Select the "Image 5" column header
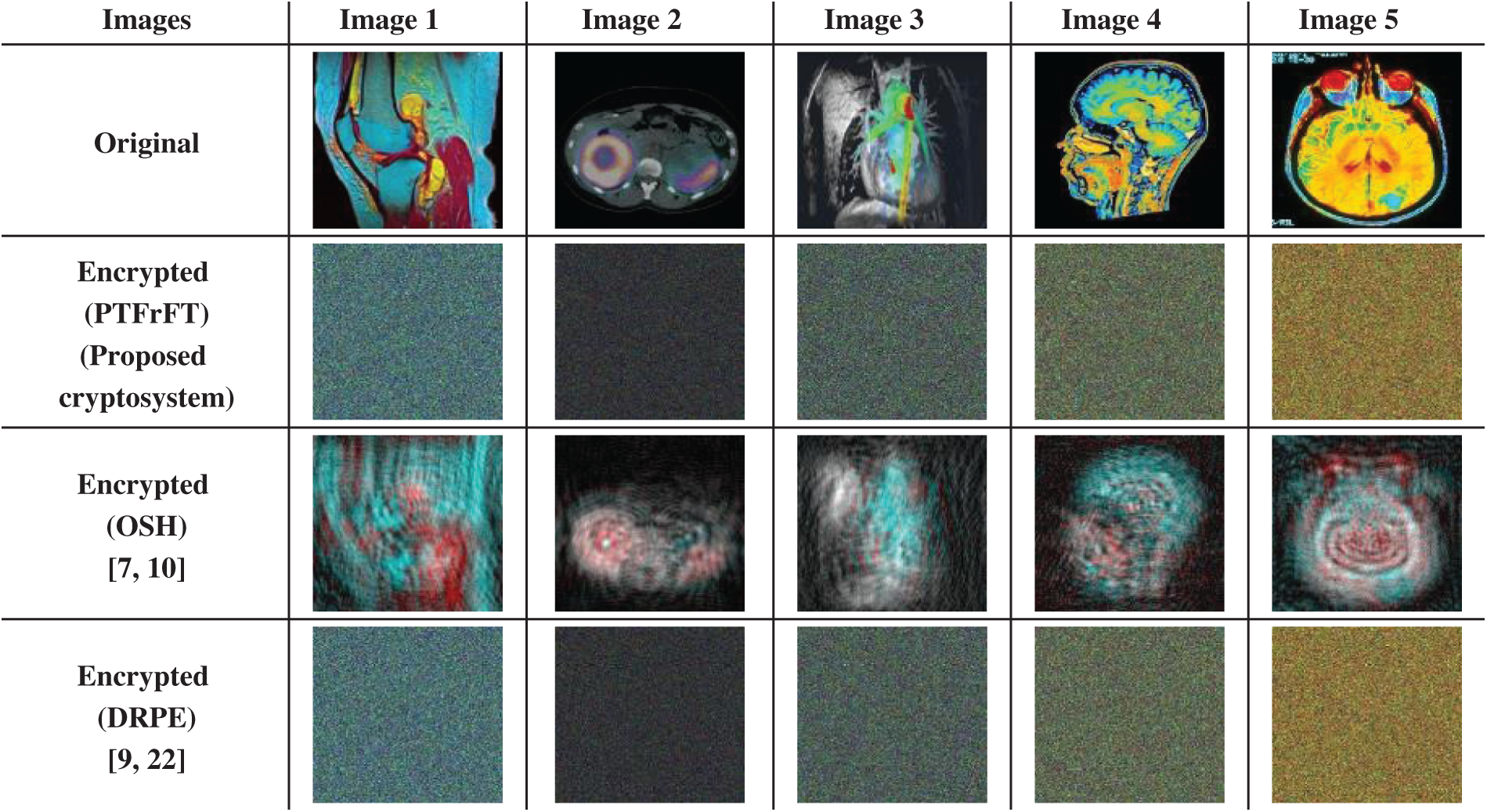Screen dimensions: 1487x812 [x=1348, y=20]
